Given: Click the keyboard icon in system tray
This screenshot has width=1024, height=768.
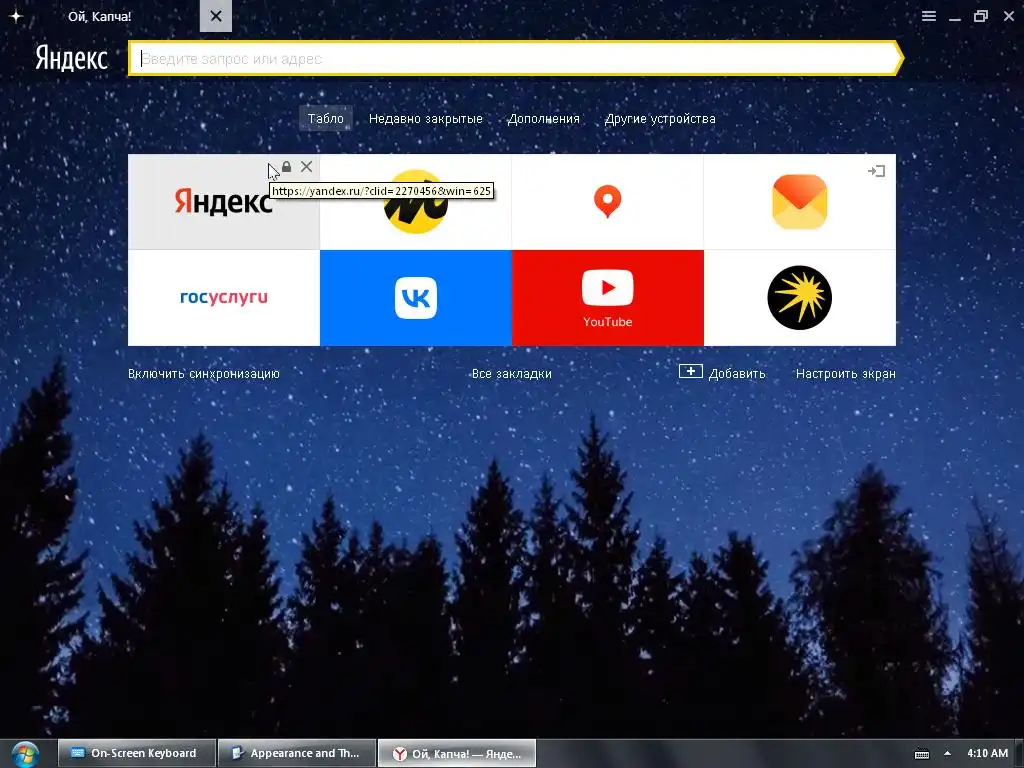Looking at the screenshot, I should coord(921,754).
